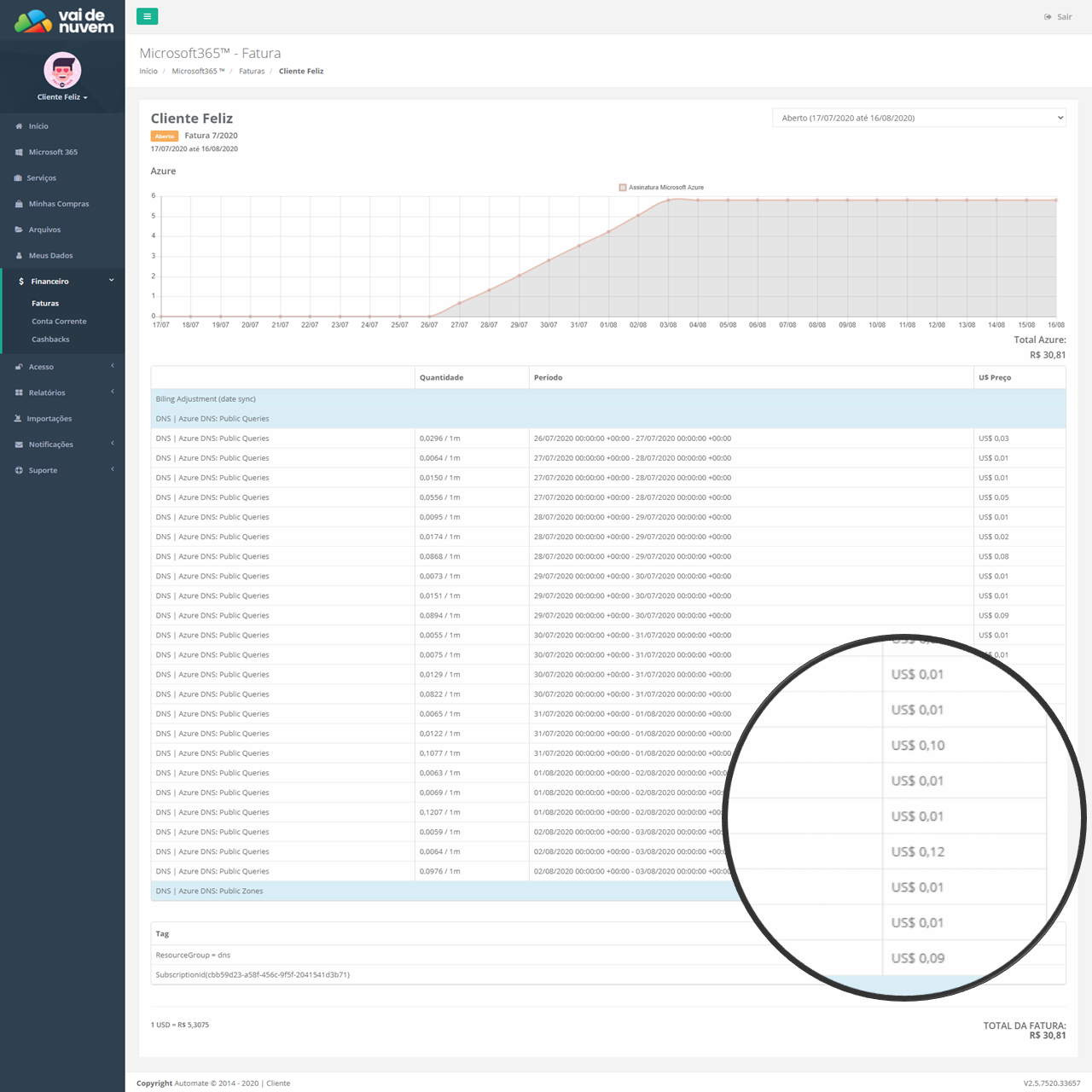The width and height of the screenshot is (1092, 1092).
Task: Select the Biling Adjustment (date sync) row
Action: [x=608, y=399]
